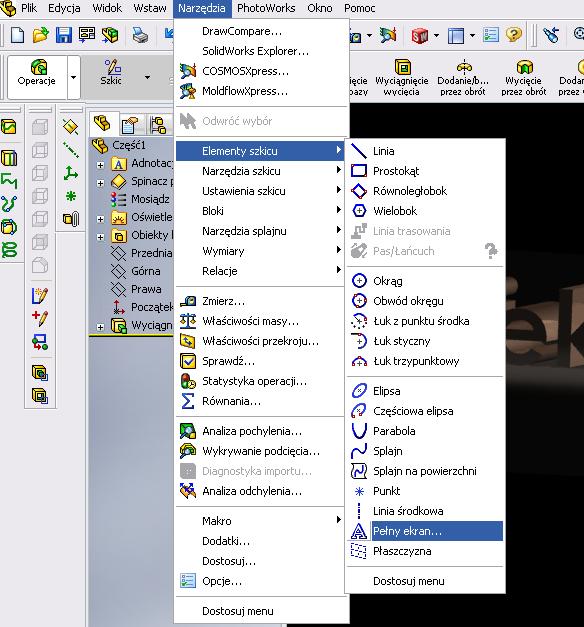The height and width of the screenshot is (627, 584).
Task: Open the Ustawienia szkicu submenu
Action: pyautogui.click(x=260, y=191)
